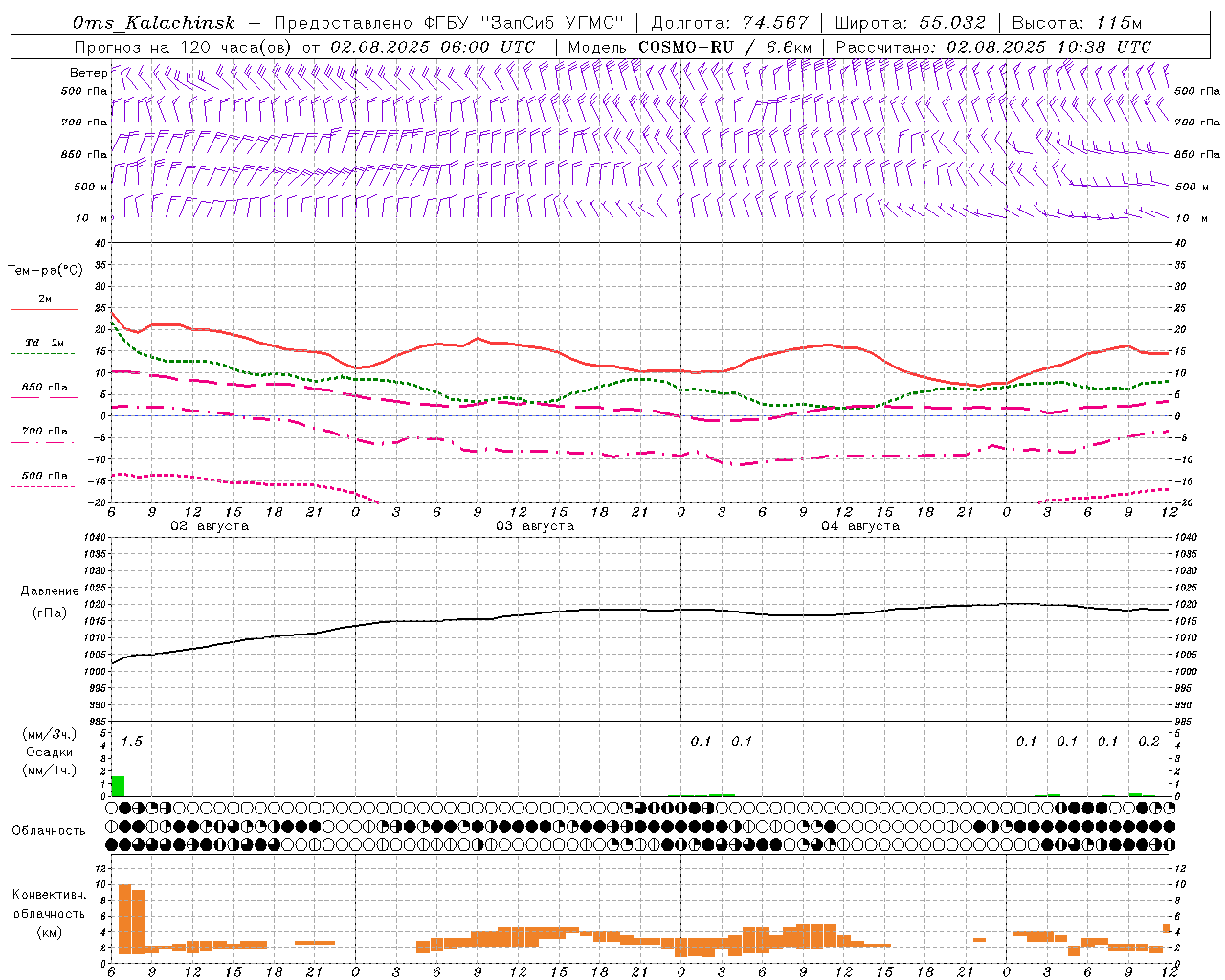The image size is (1225, 980).
Task: Click the Тем-ра(°C) panel label
Action: pyautogui.click(x=45, y=271)
